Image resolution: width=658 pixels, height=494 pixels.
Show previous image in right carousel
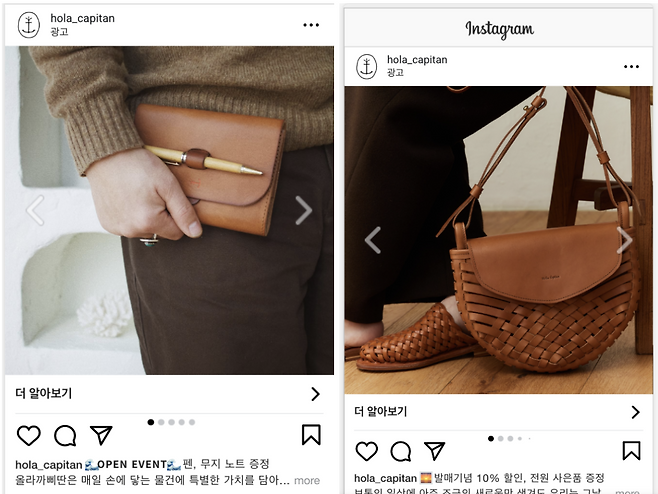[373, 240]
